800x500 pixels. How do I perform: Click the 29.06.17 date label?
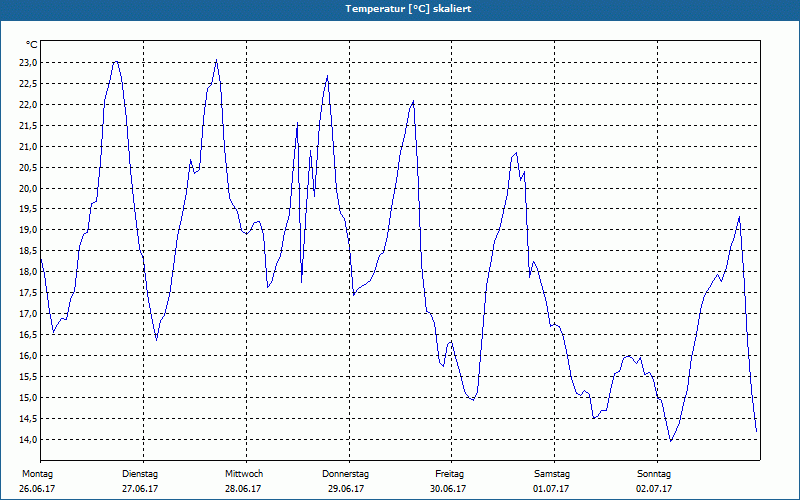[x=346, y=489]
